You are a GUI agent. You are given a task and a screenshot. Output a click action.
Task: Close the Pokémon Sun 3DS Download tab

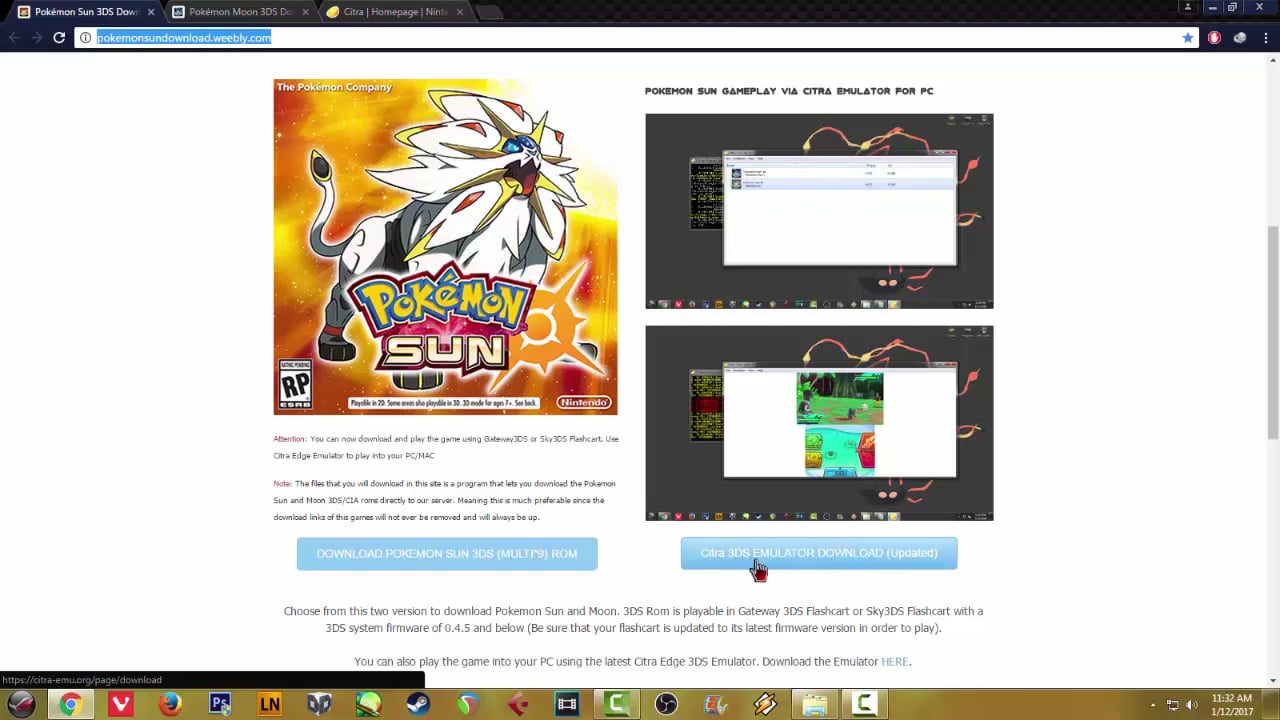coord(151,12)
